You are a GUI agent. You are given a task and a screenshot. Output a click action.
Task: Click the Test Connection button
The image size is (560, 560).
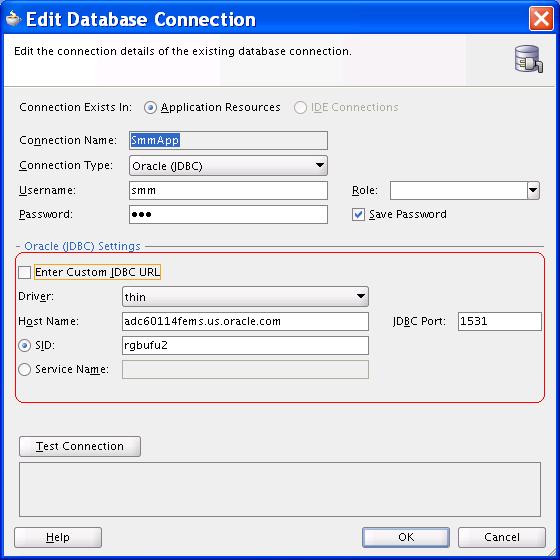[80, 446]
